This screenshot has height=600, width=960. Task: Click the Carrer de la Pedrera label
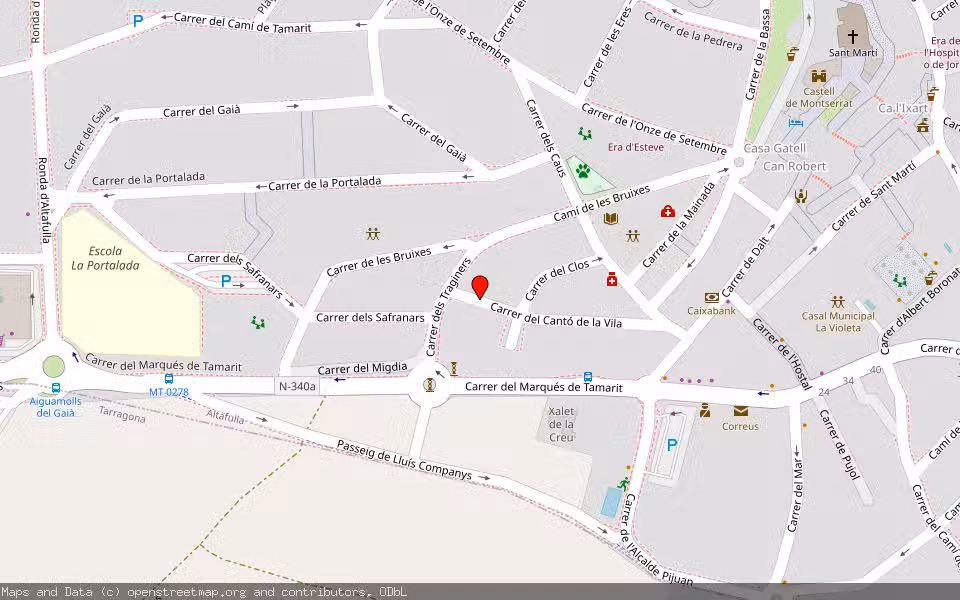click(x=693, y=31)
